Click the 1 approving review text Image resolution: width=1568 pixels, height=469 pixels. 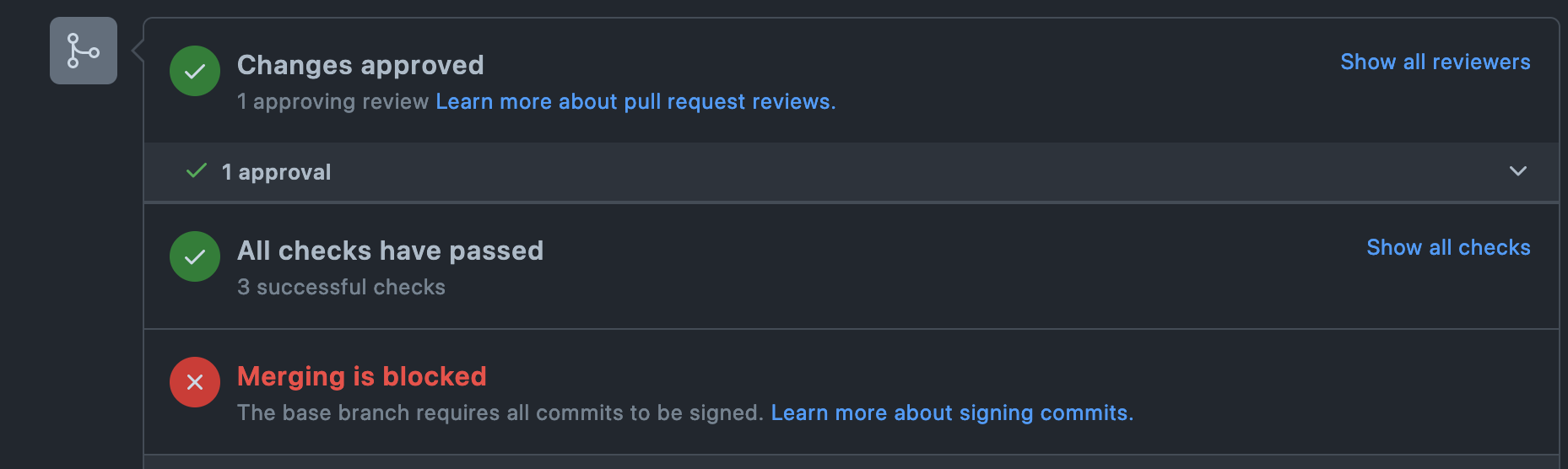pos(333,101)
